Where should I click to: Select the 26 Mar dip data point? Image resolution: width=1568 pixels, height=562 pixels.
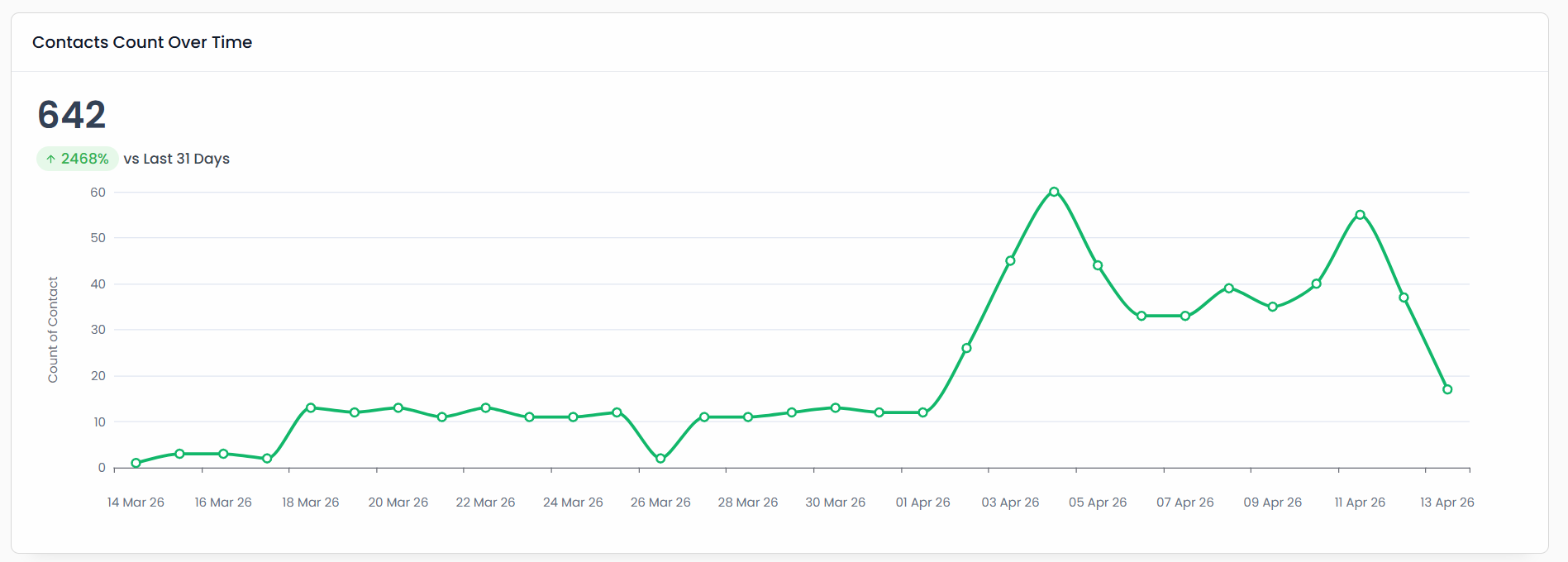click(x=660, y=458)
